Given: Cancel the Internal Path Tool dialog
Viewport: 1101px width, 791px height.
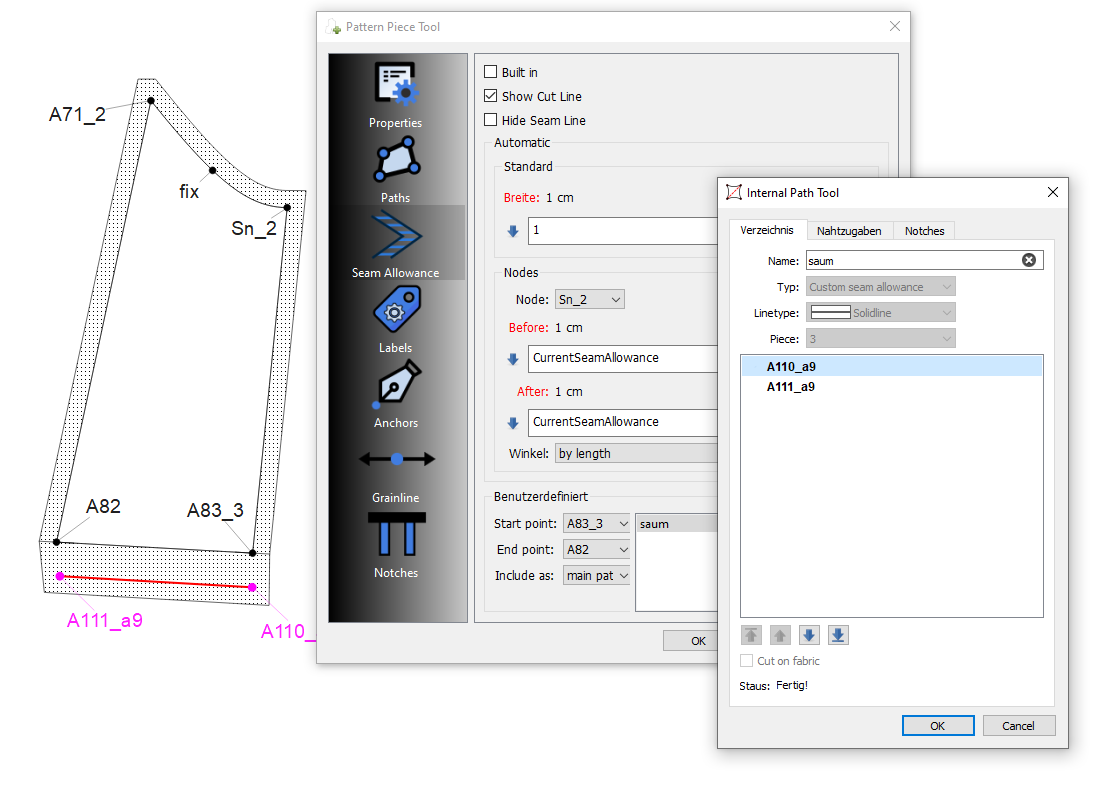Looking at the screenshot, I should (1018, 726).
